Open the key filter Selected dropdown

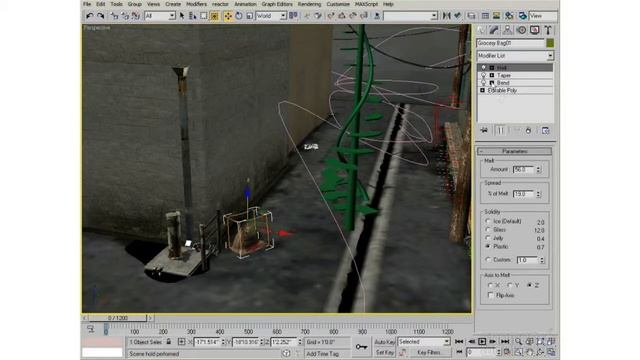tap(424, 342)
